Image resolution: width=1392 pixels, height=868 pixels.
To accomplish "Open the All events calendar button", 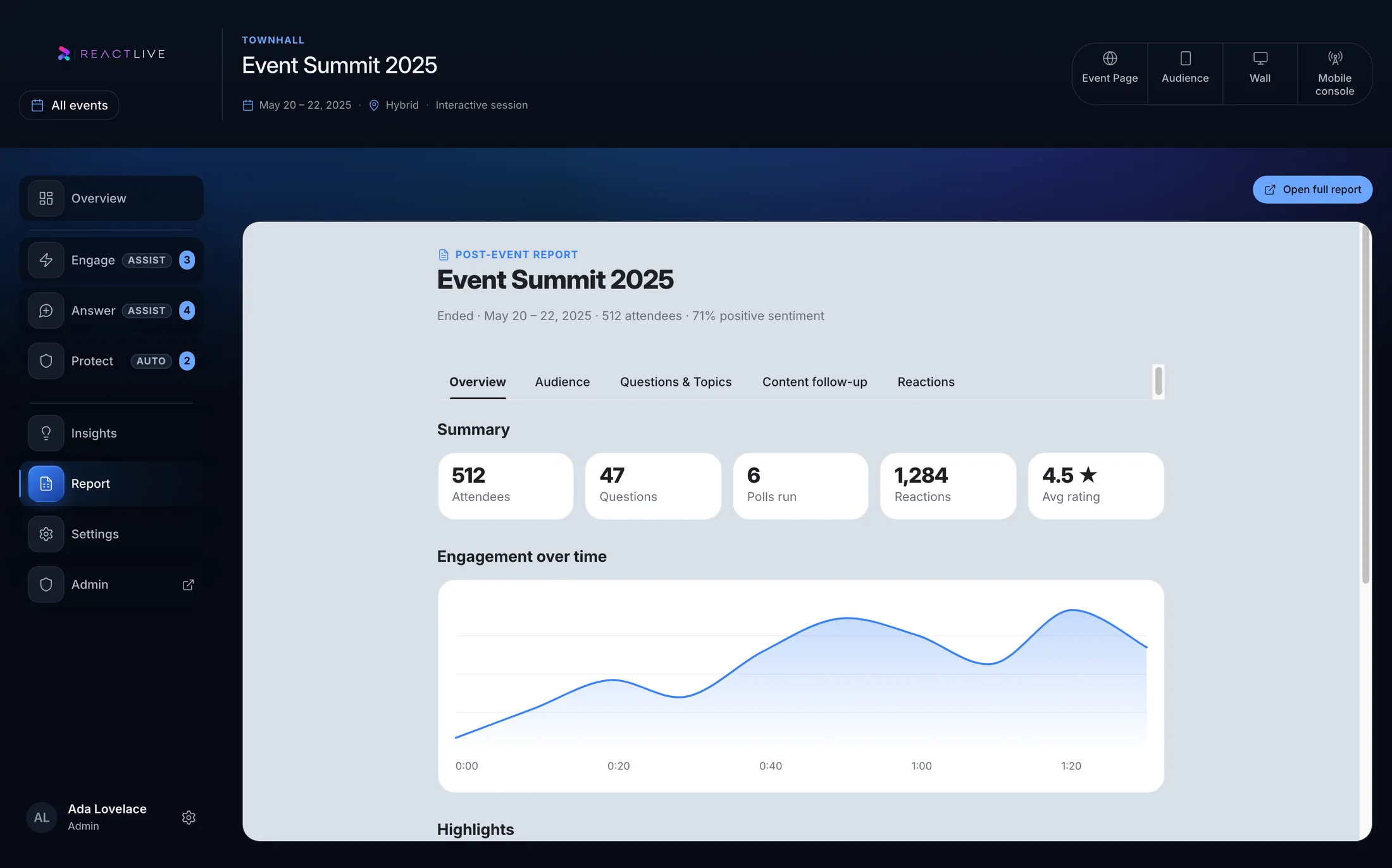I will [69, 105].
